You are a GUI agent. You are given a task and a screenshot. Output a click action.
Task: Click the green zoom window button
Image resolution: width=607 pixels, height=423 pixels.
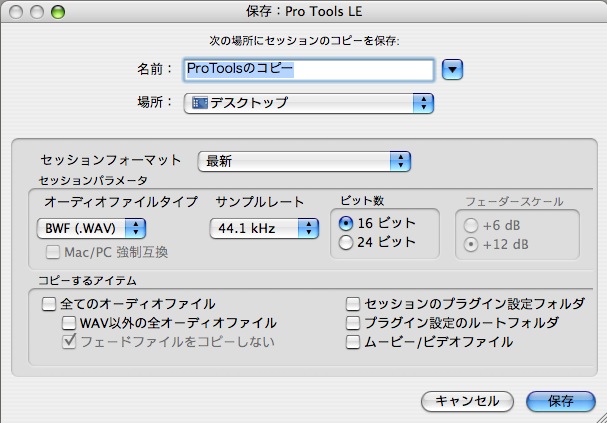point(57,12)
